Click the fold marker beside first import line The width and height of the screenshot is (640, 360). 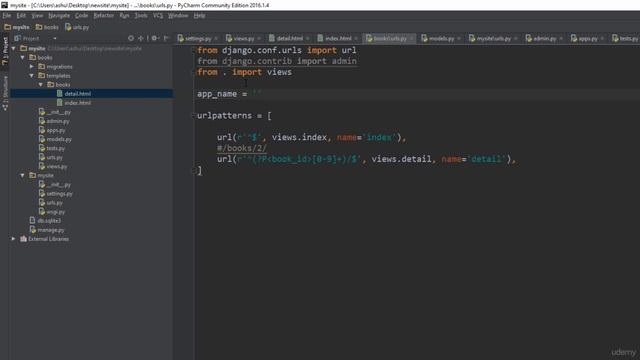click(x=194, y=50)
